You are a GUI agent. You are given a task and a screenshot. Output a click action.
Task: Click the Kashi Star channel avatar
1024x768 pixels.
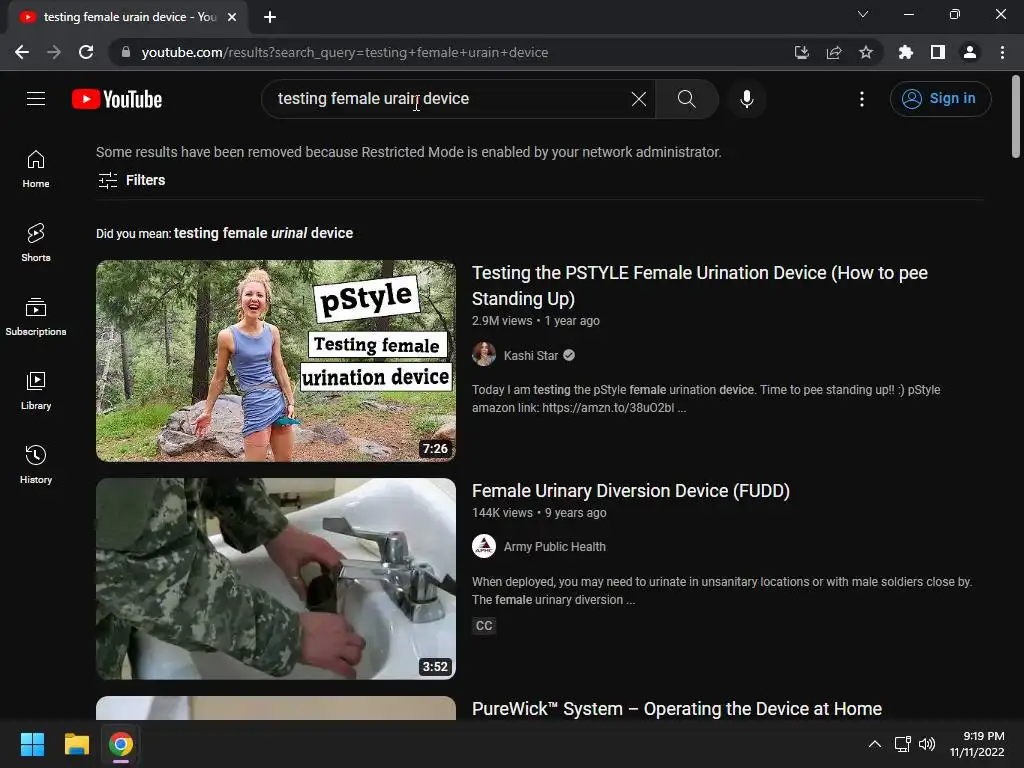click(484, 354)
